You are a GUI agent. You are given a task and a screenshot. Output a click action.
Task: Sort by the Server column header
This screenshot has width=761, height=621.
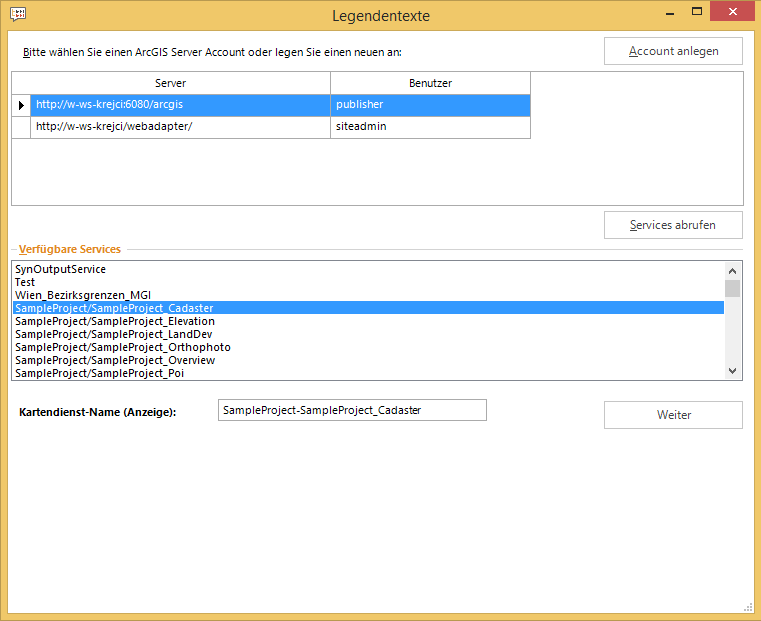pyautogui.click(x=170, y=83)
